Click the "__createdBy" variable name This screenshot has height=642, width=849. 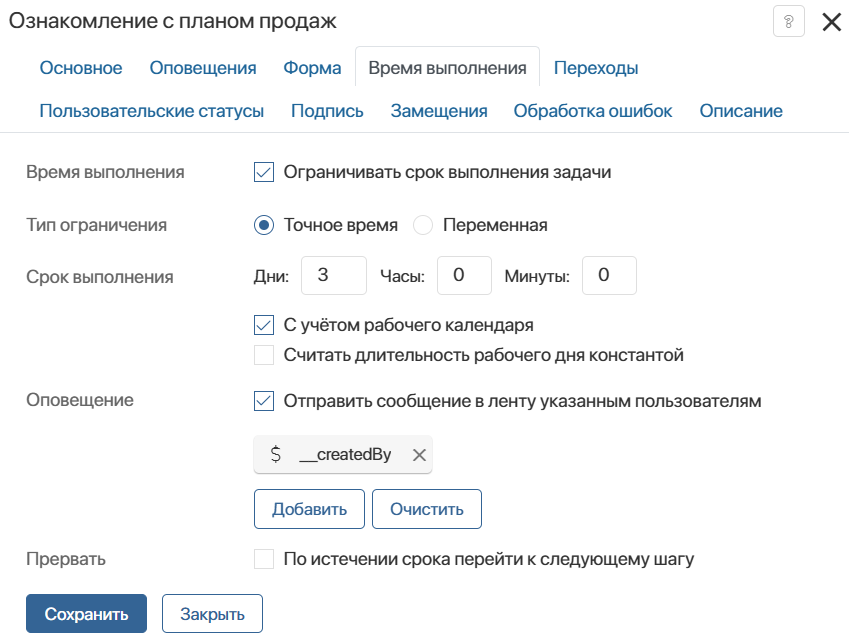345,455
